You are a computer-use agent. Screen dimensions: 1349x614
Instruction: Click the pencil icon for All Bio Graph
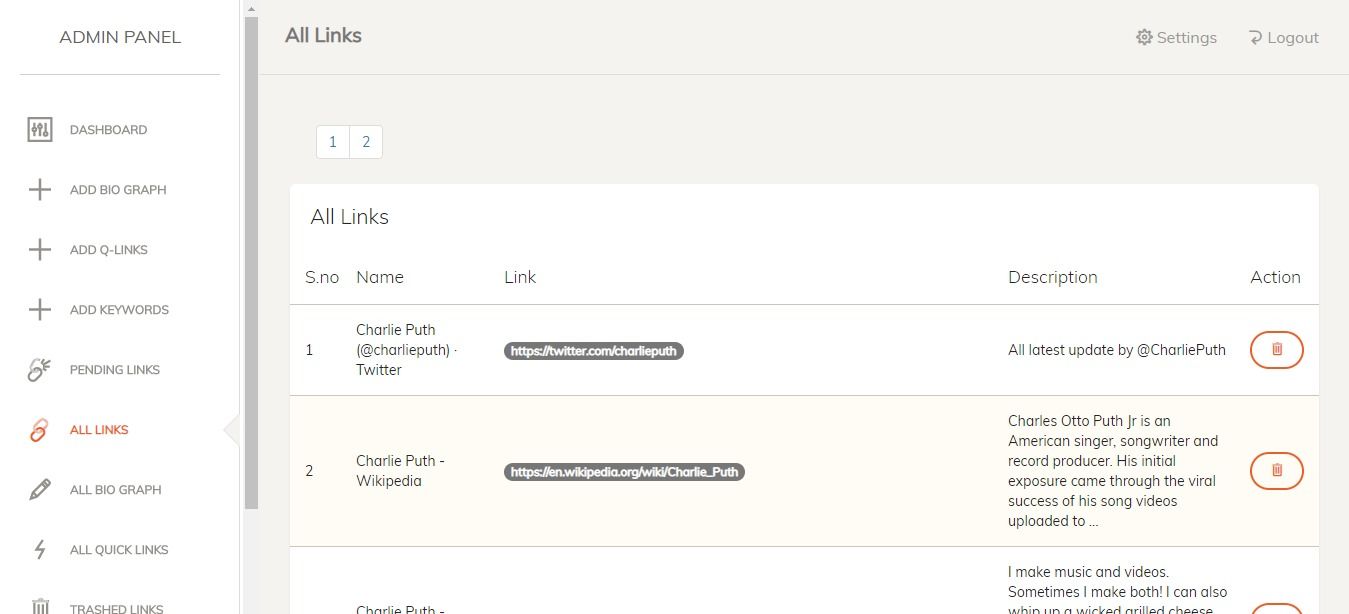39,490
